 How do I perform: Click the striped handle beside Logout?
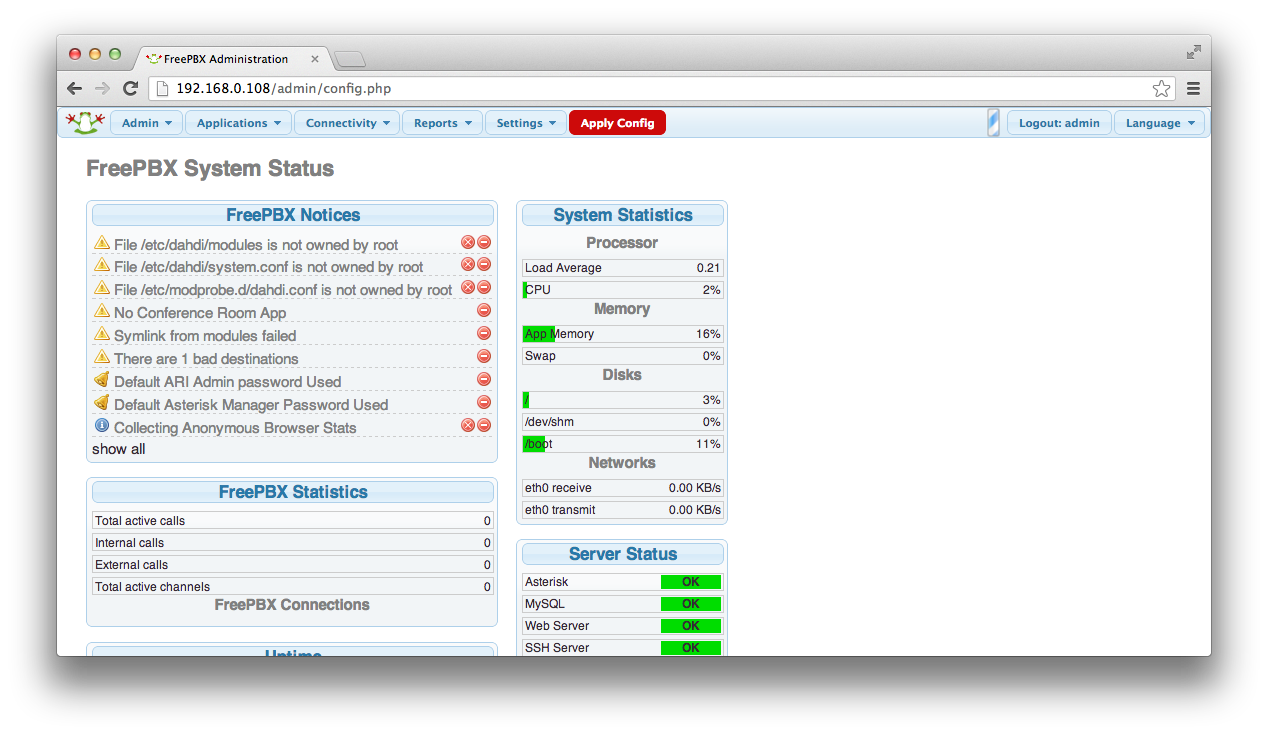(993, 123)
